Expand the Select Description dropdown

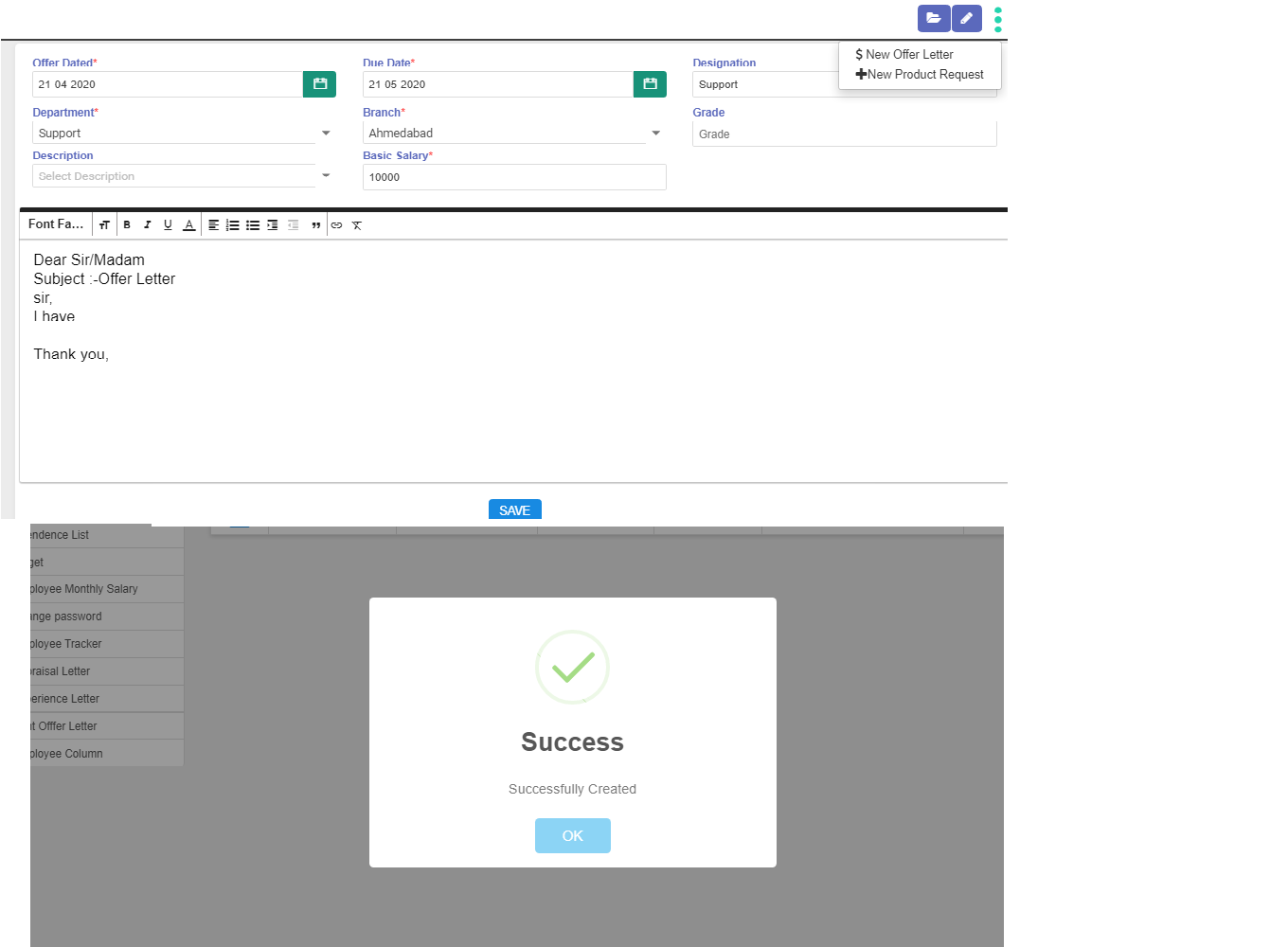coord(327,175)
